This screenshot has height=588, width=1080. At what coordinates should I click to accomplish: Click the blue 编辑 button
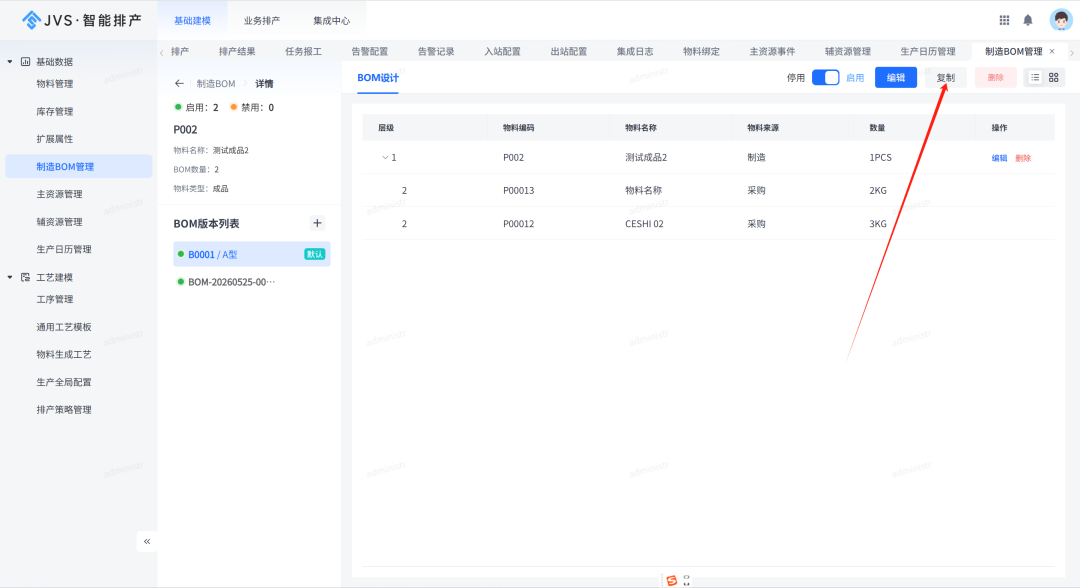click(x=895, y=78)
